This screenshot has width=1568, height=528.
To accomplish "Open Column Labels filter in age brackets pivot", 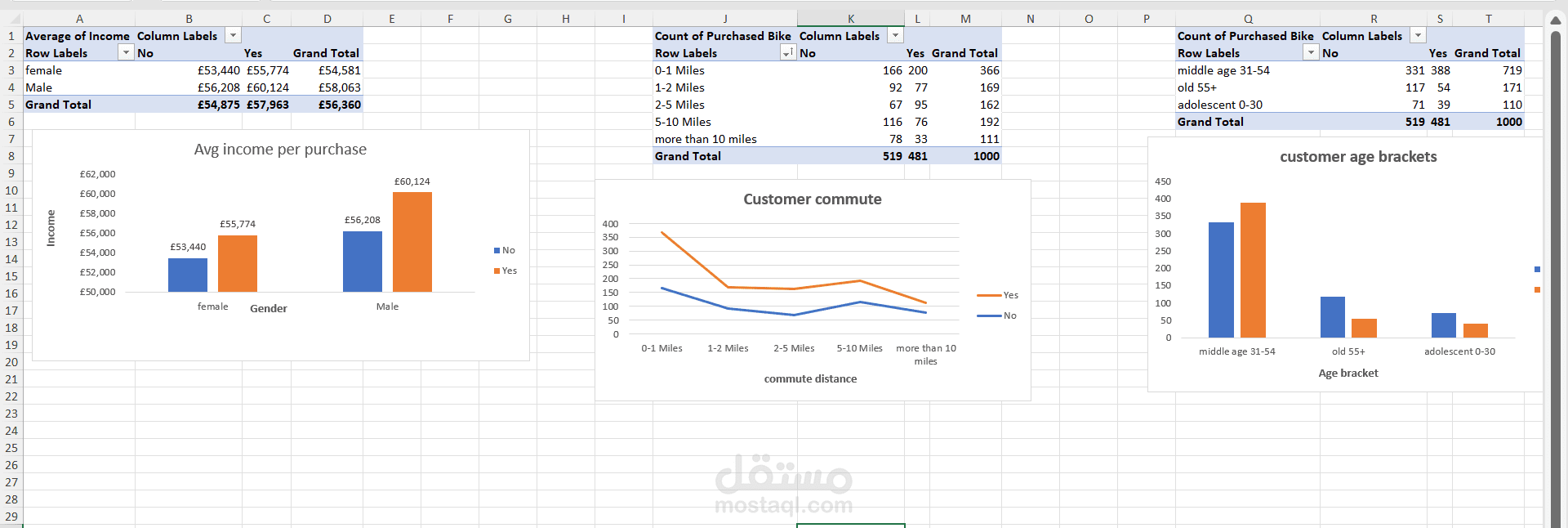I will (1419, 35).
